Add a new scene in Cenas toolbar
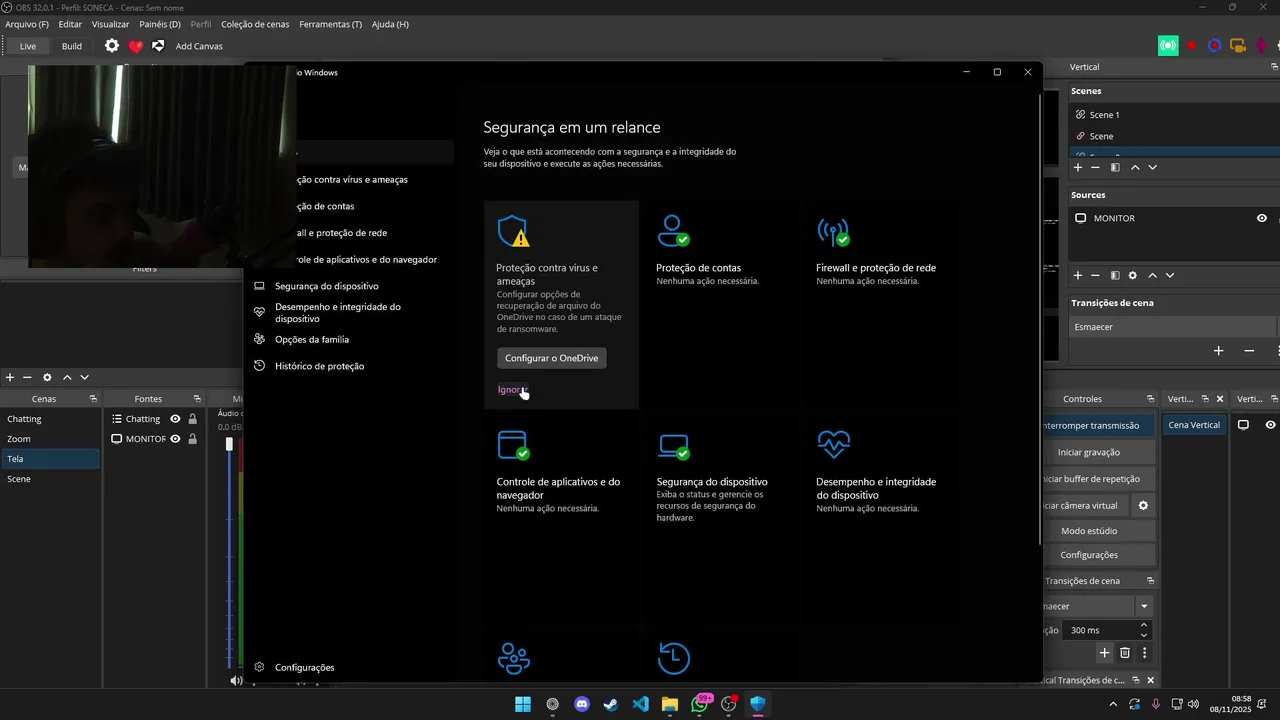Screen dimensions: 1280x720 pos(10,377)
